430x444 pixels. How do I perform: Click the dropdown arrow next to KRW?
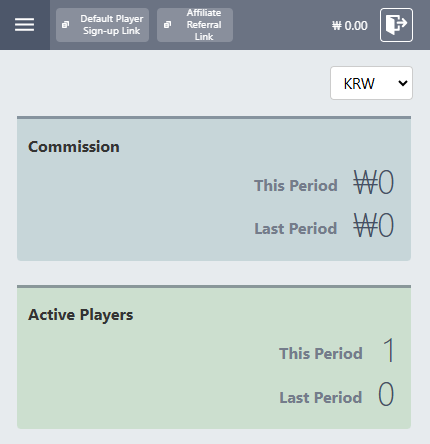[403, 83]
